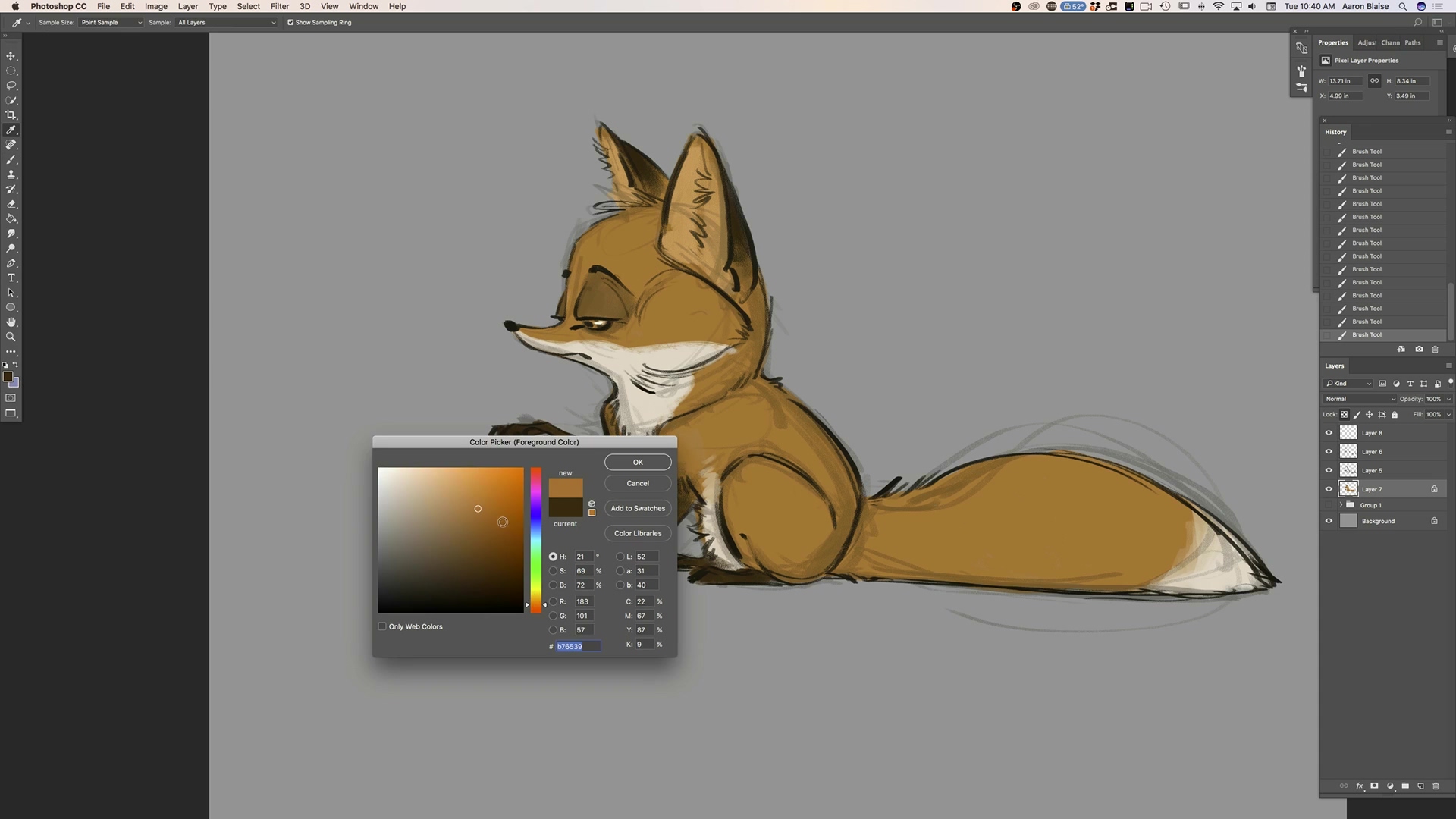Screen dimensions: 1456x819
Task: Hide Layer 8 using eye icon
Action: click(1329, 433)
